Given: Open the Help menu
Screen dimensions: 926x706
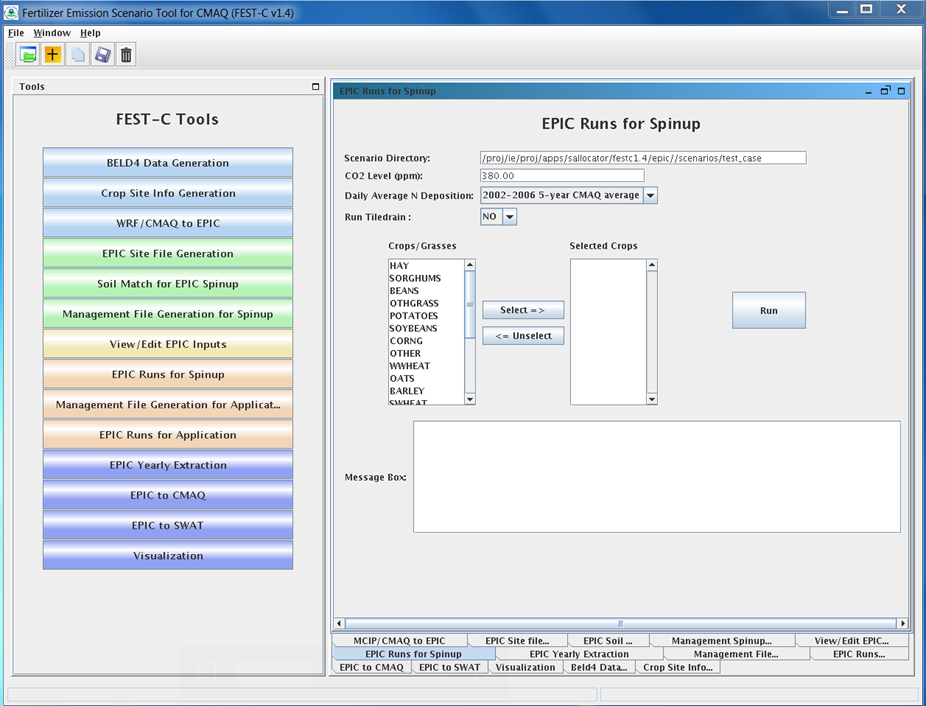Looking at the screenshot, I should pos(90,33).
